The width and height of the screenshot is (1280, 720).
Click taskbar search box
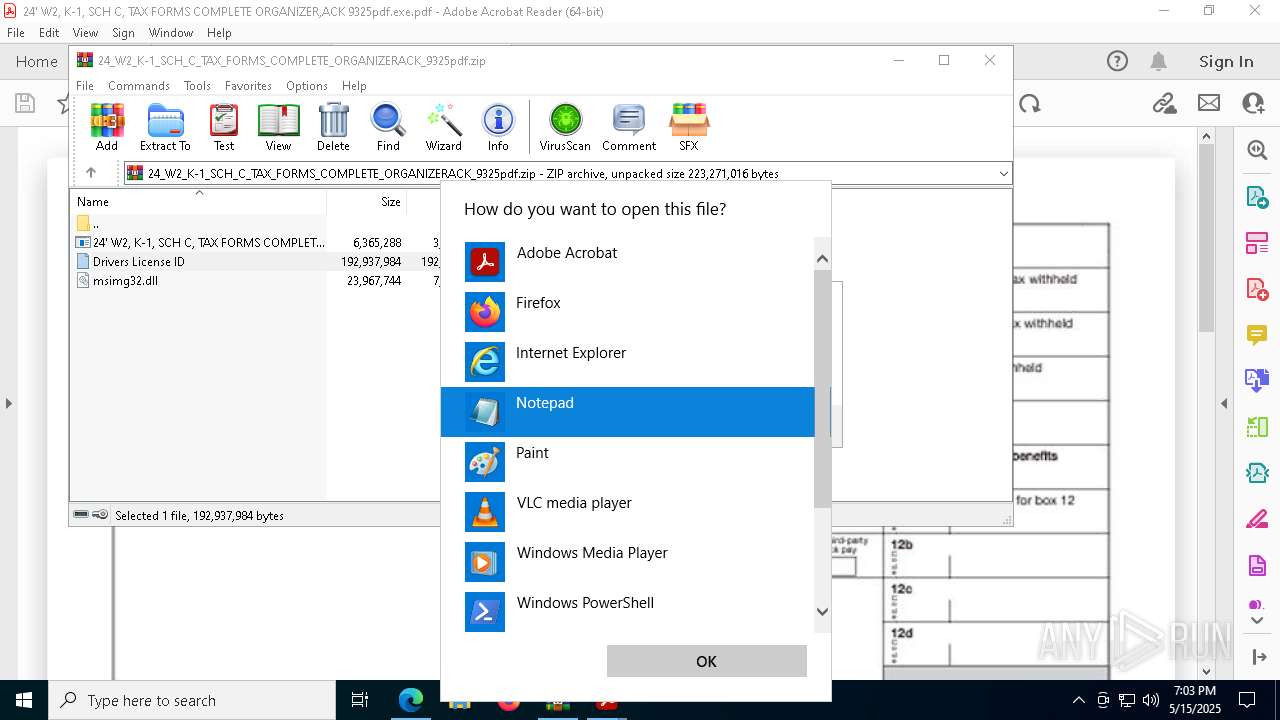coord(192,700)
